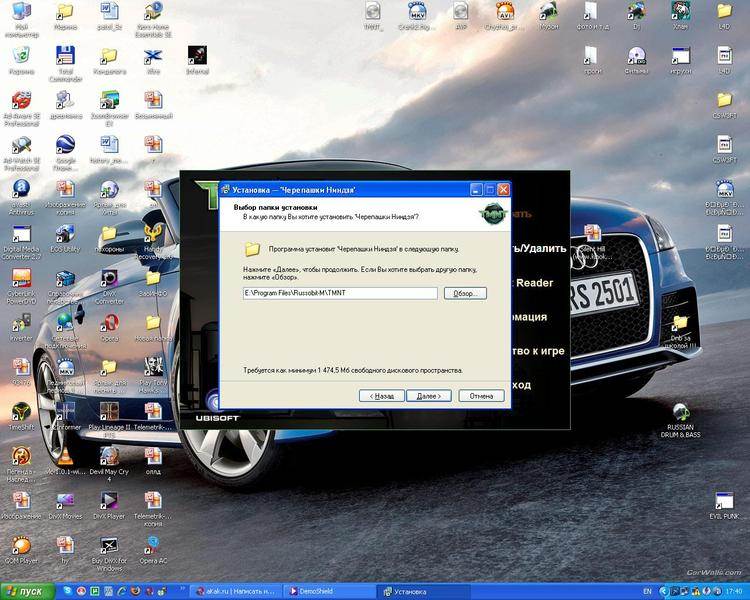Cancel setup with the Отмена button

click(481, 396)
